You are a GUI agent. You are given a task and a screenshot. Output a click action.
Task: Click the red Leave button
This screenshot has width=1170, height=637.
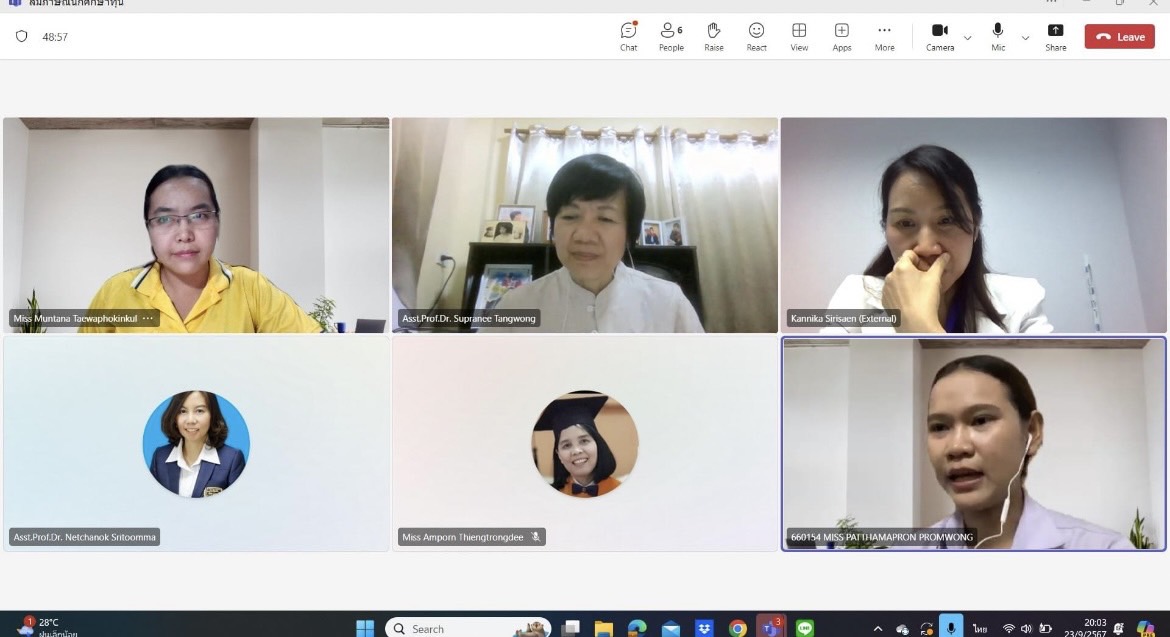pos(1119,37)
